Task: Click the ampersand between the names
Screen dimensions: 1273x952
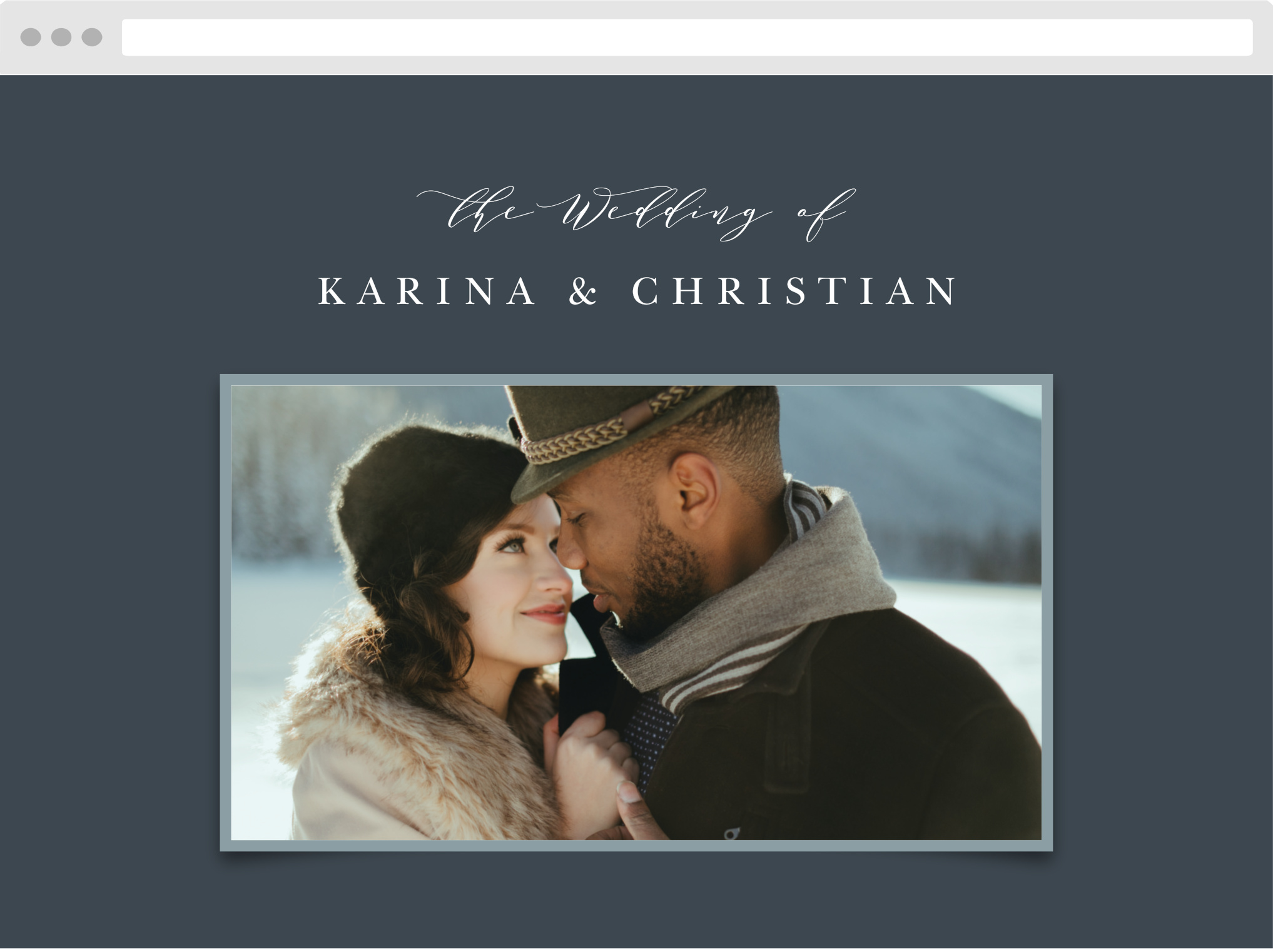Action: [583, 291]
